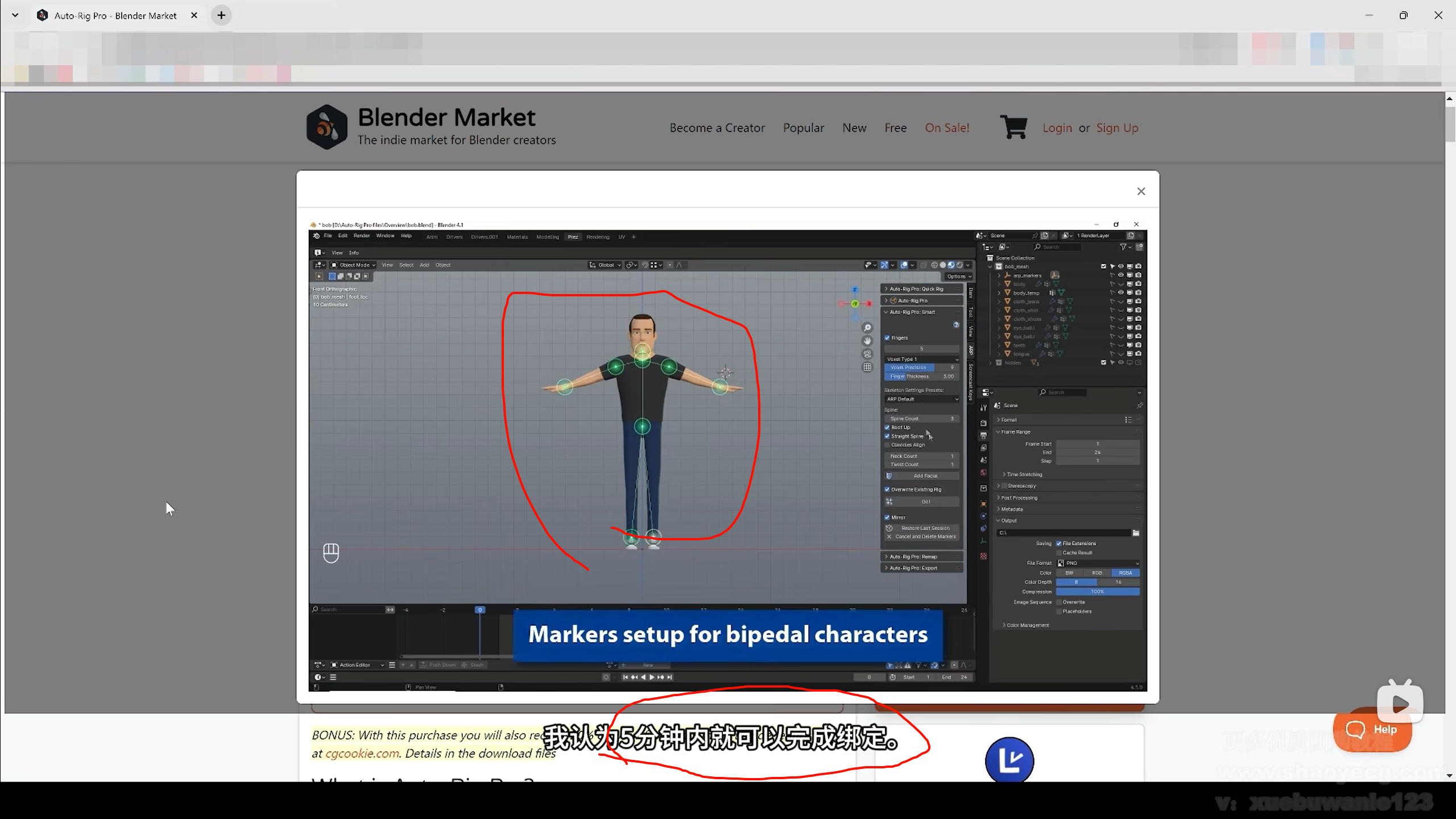The height and width of the screenshot is (819, 1456).
Task: Select rendered viewport shading mode
Action: (x=959, y=265)
